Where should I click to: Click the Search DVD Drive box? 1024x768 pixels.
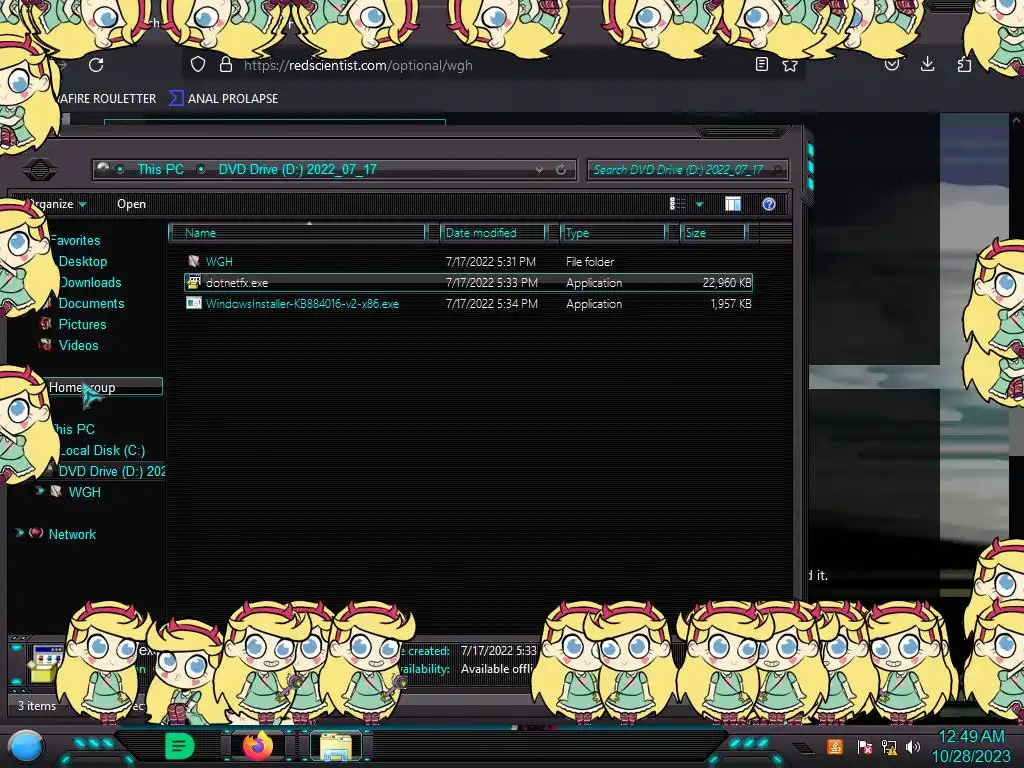(x=687, y=170)
